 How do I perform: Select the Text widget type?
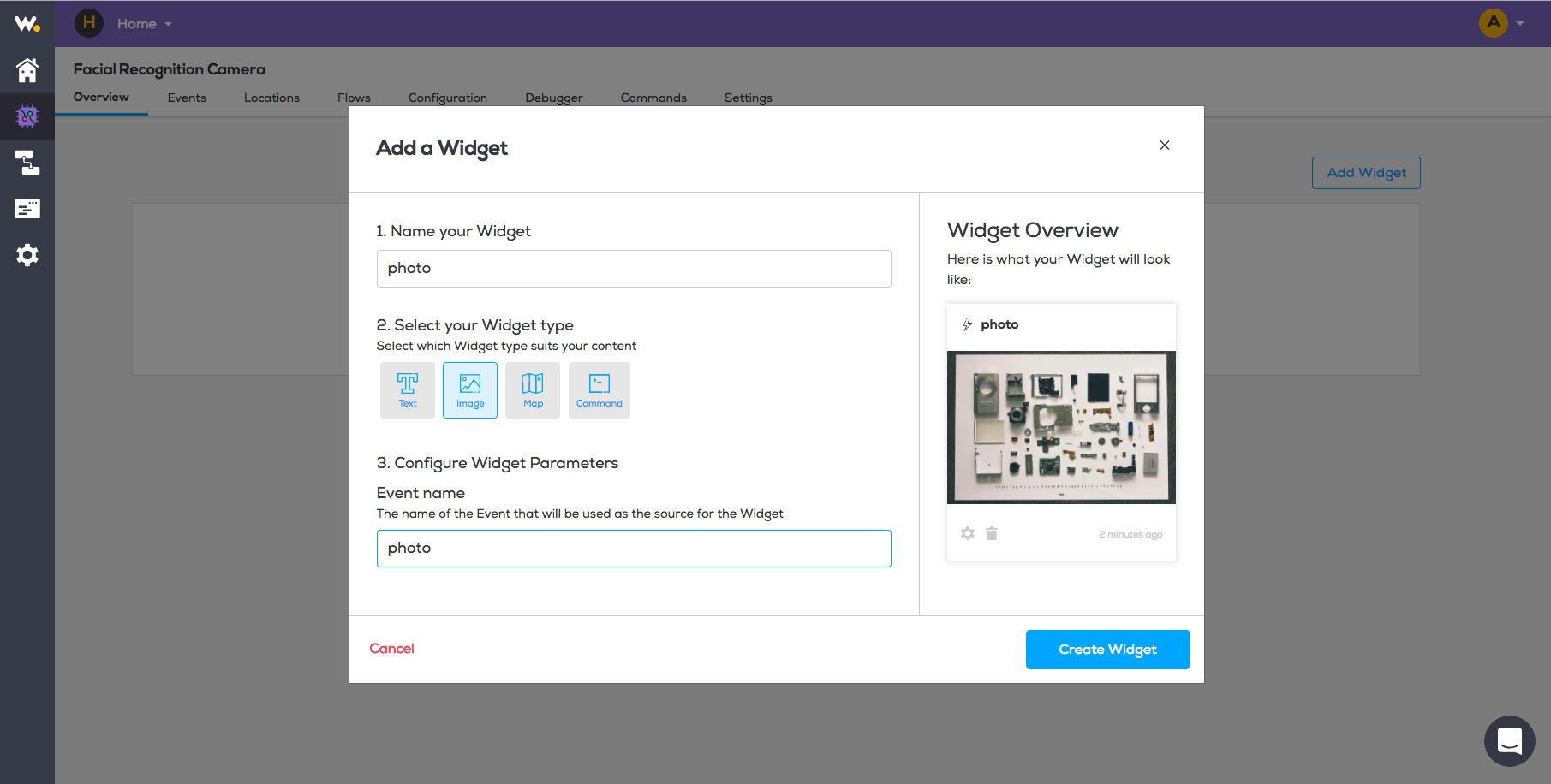pyautogui.click(x=408, y=390)
